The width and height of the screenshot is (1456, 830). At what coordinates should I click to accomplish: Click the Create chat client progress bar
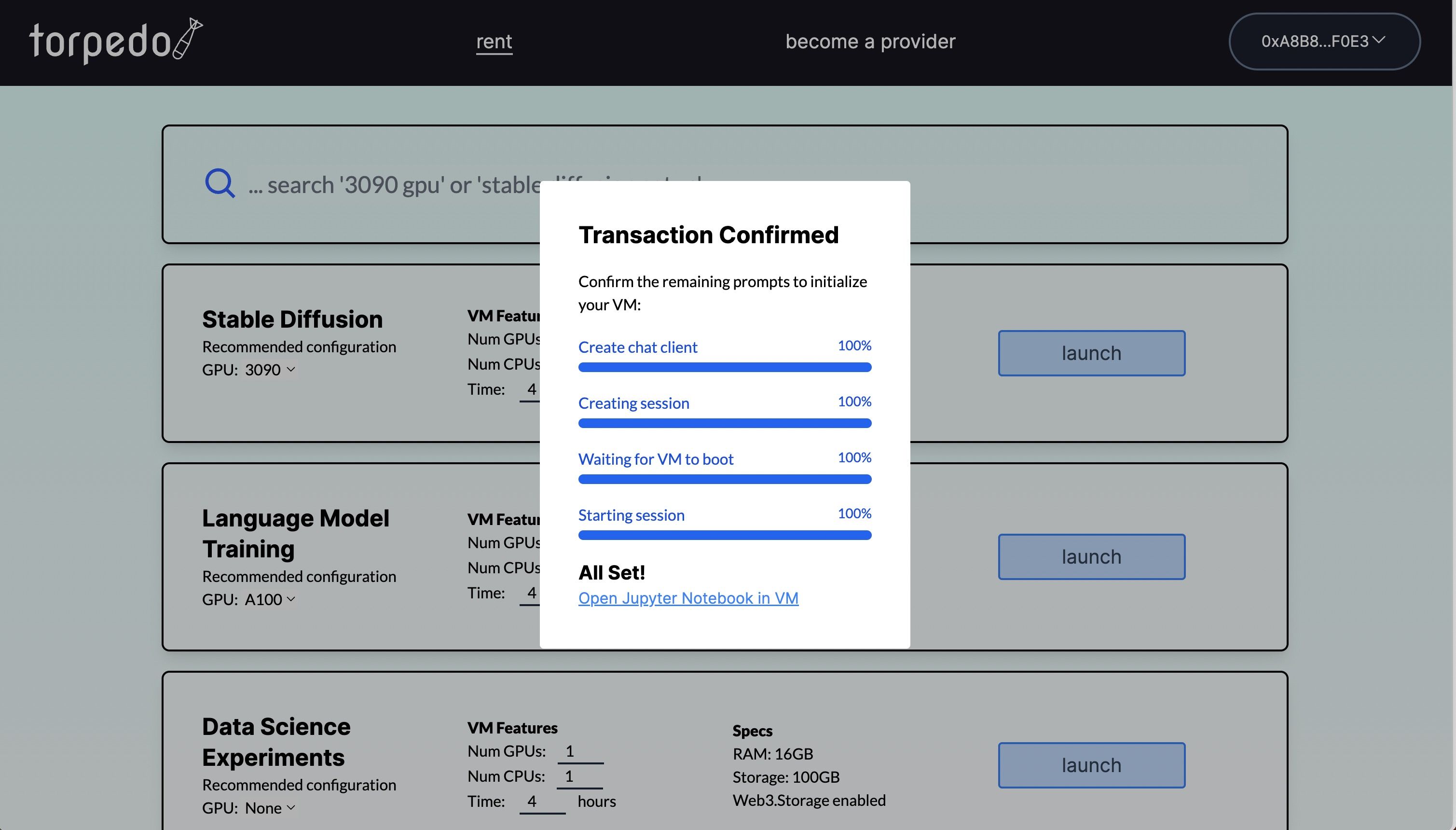[x=725, y=367]
